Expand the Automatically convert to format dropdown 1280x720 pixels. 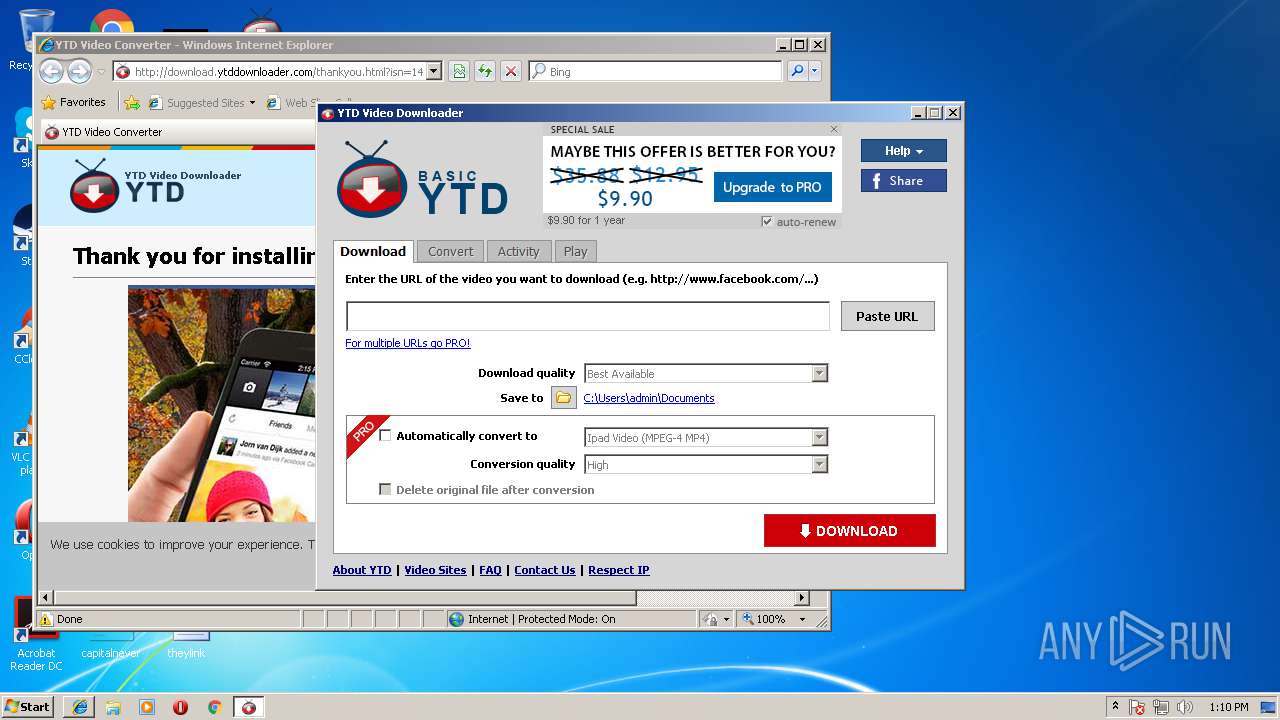pos(819,437)
